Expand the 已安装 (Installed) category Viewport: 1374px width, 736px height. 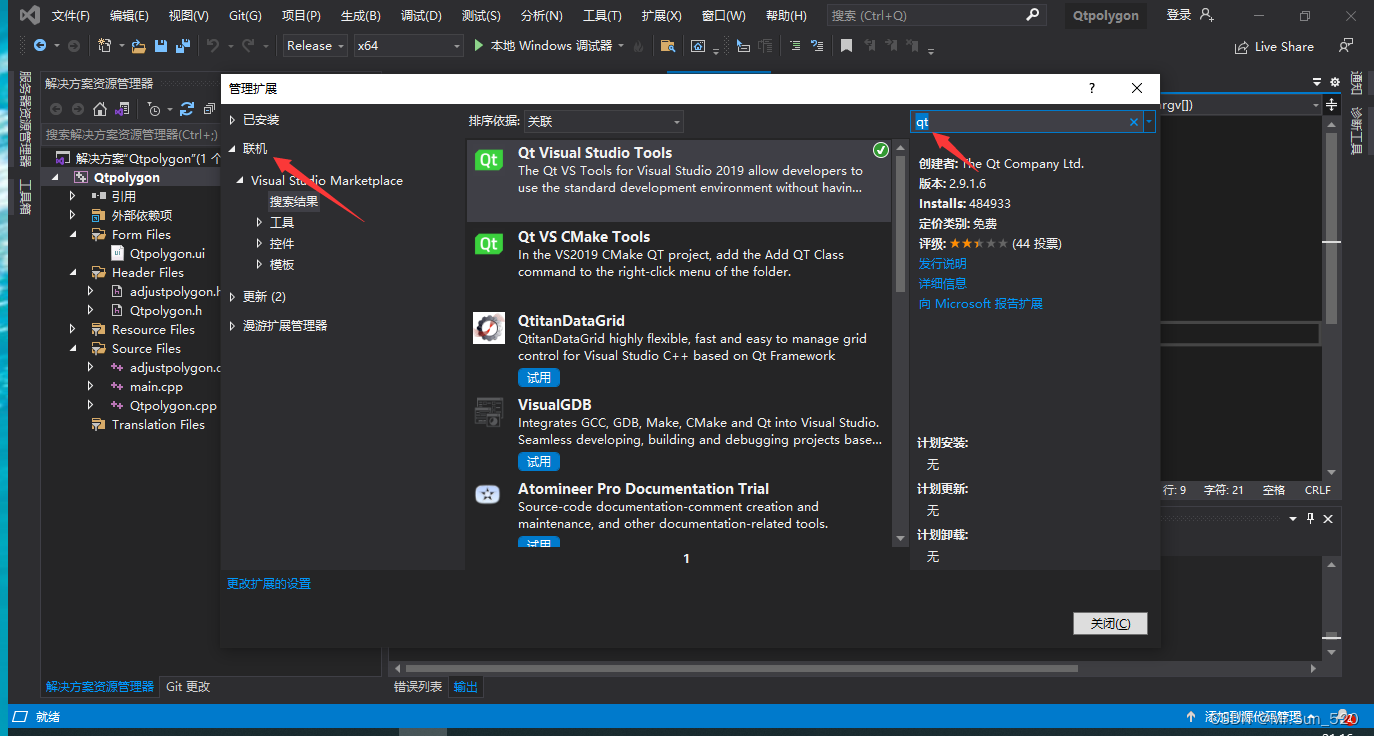(233, 120)
